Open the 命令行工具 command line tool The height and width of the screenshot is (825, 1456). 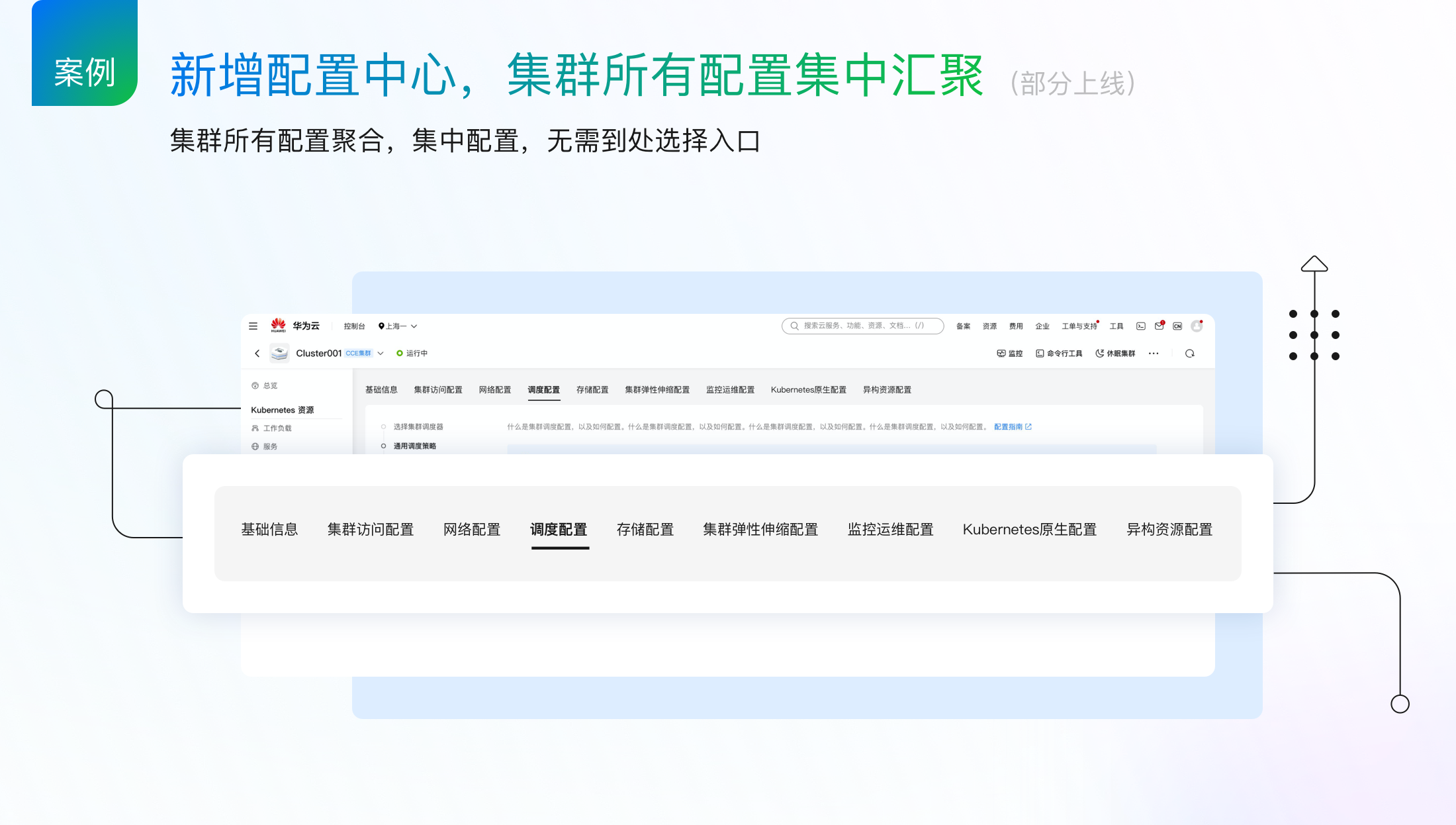[x=1060, y=354]
